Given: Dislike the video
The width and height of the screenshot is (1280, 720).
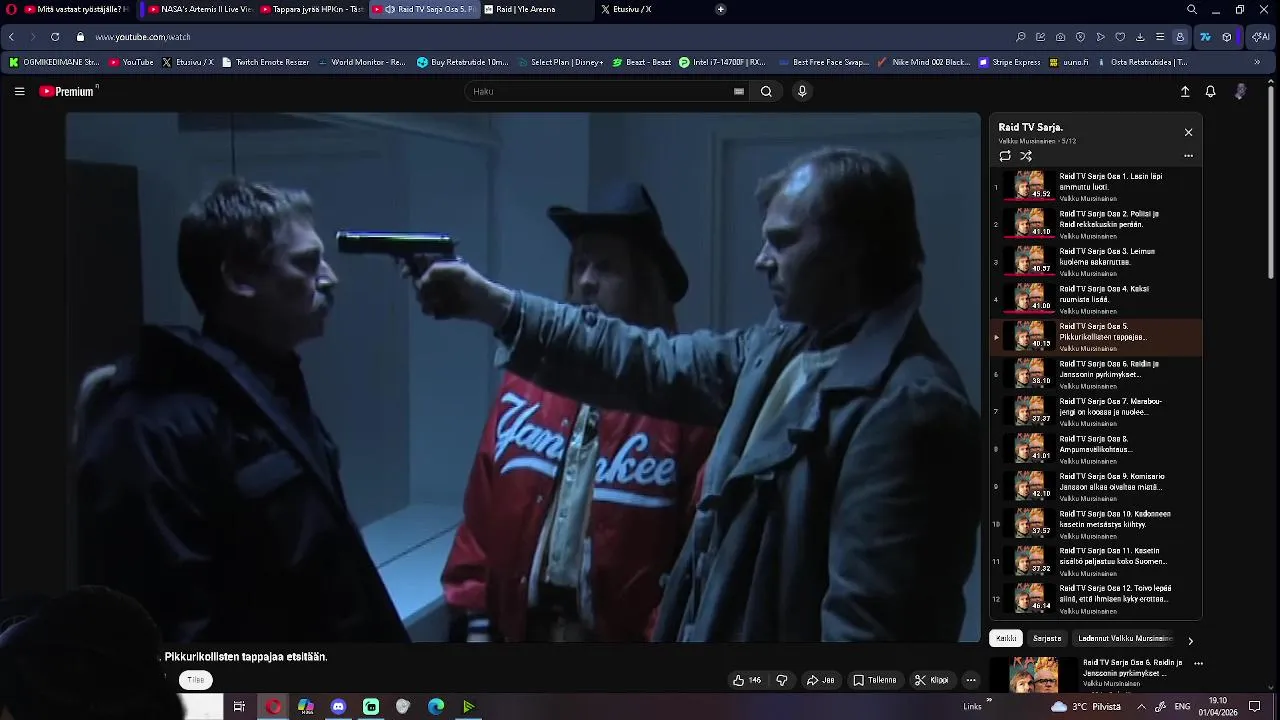Looking at the screenshot, I should coord(782,680).
